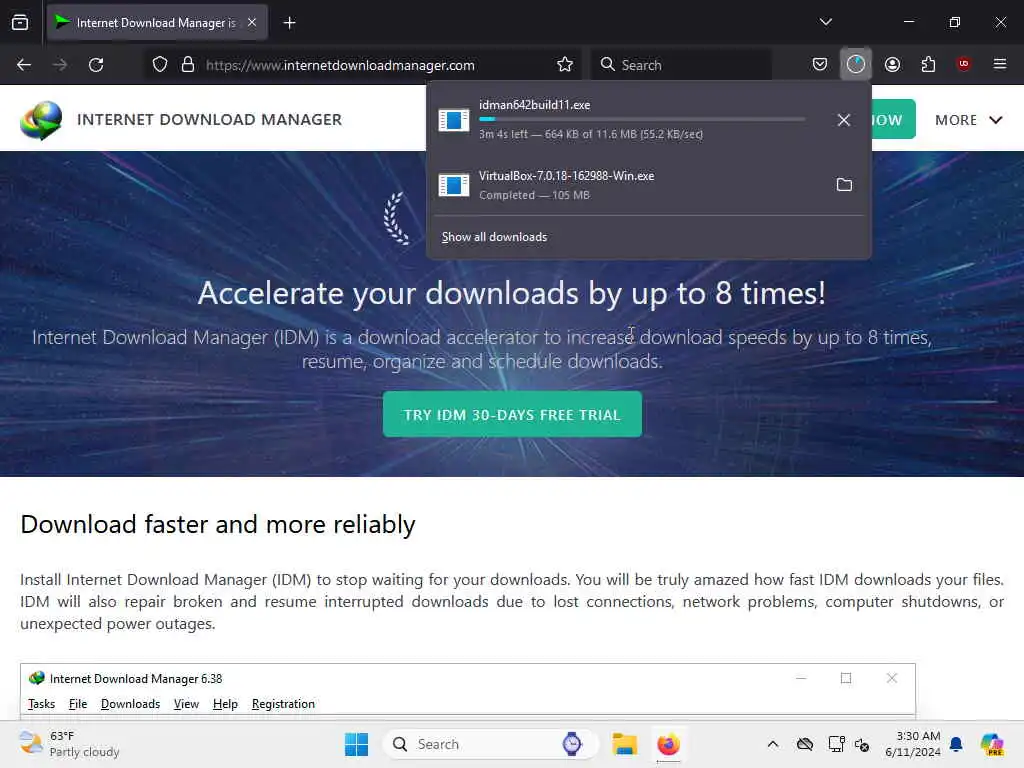Open the notification bell icon
1024x768 pixels.
956,744
